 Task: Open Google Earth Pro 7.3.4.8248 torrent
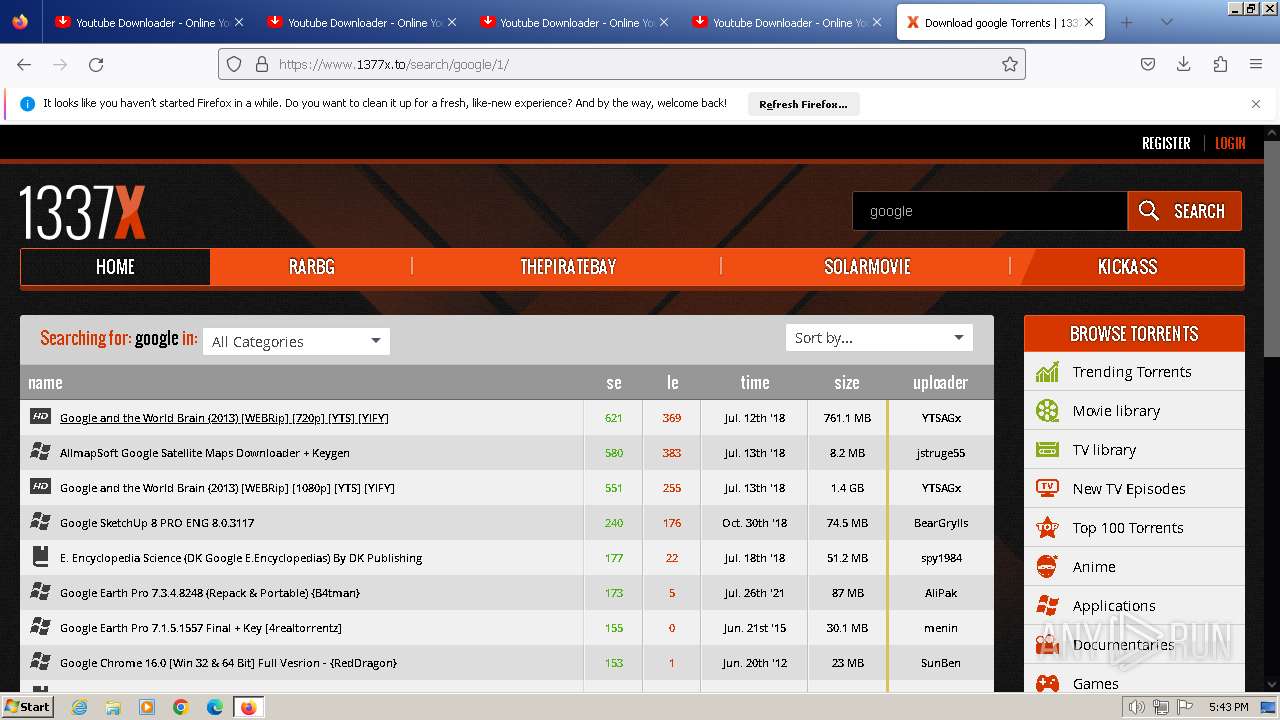point(210,593)
